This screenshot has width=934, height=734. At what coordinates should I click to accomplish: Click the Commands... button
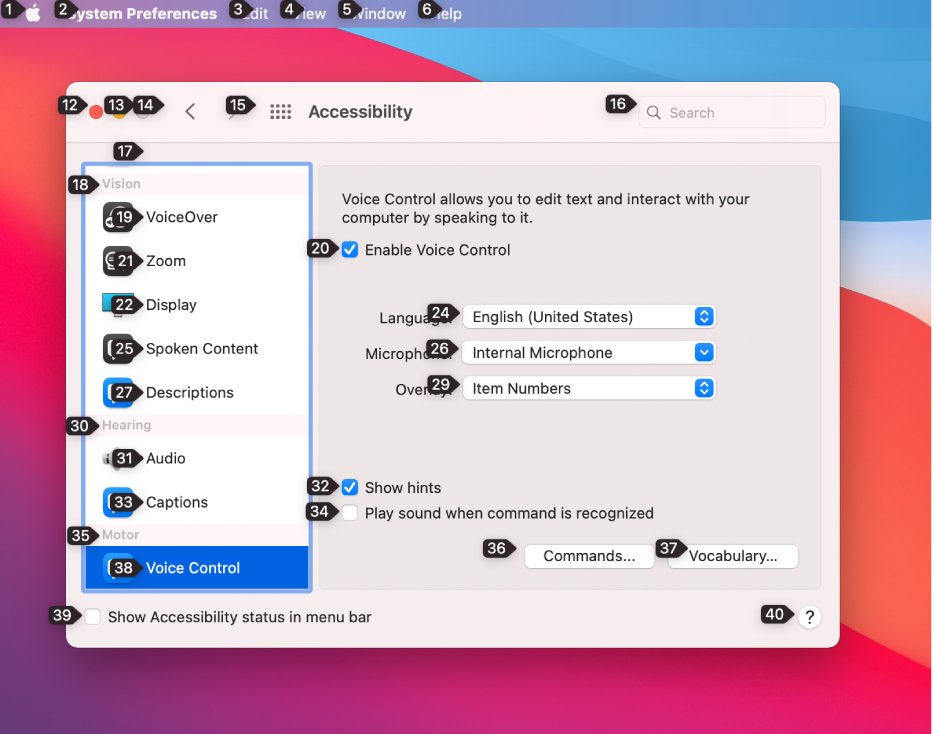[589, 556]
